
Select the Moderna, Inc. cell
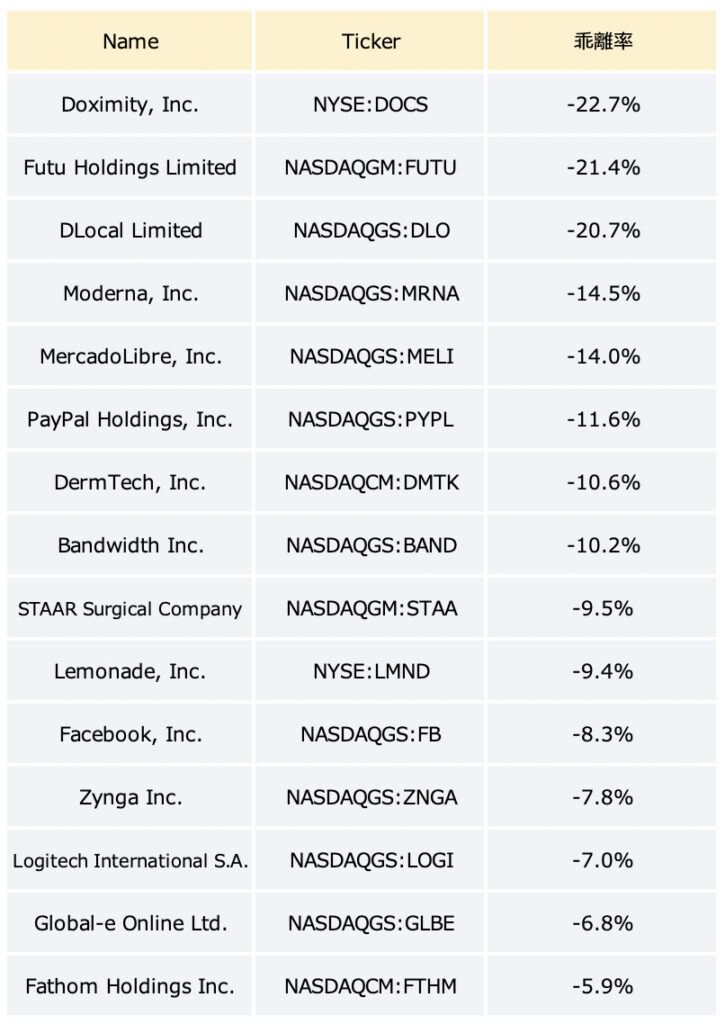(x=129, y=293)
